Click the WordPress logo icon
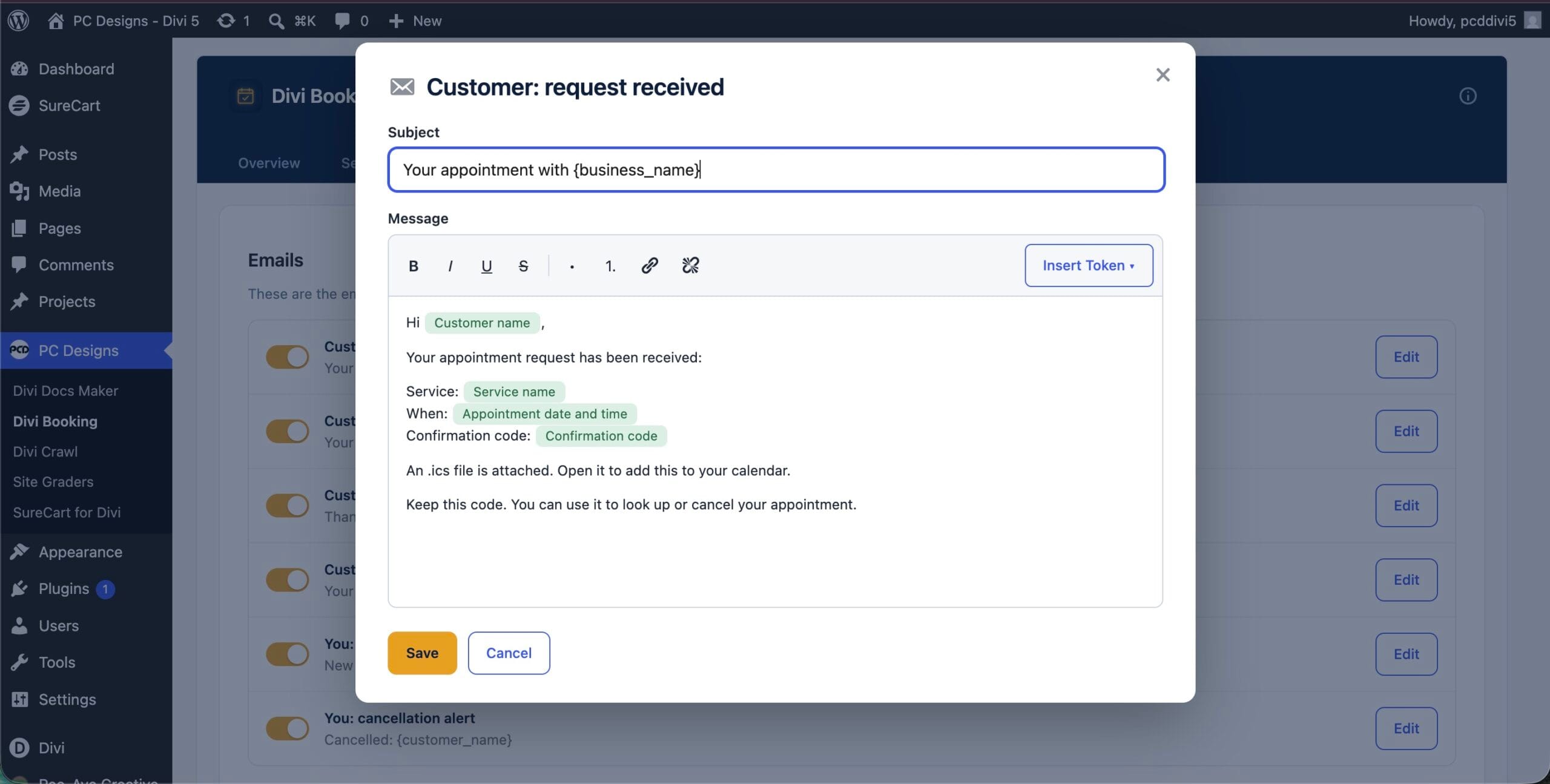The height and width of the screenshot is (784, 1550). coord(19,21)
